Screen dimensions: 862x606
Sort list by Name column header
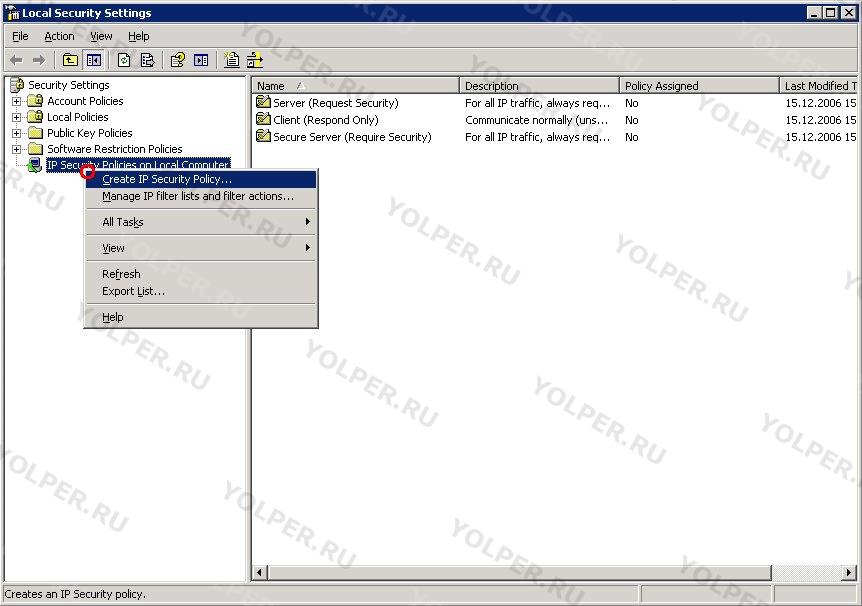(355, 86)
